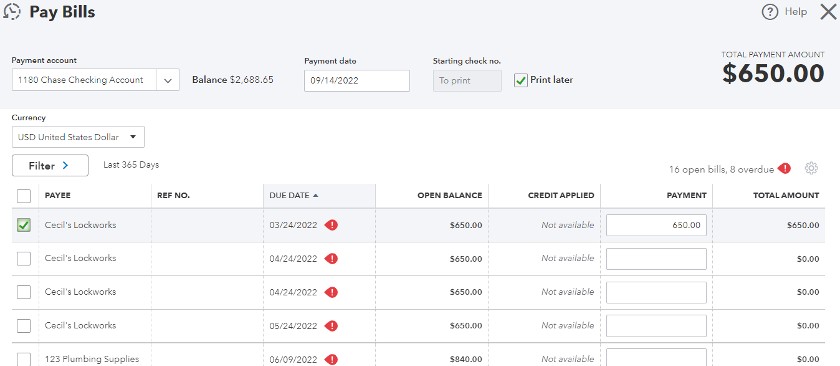Open the table settings gear icon
This screenshot has width=840, height=366.
click(x=811, y=168)
